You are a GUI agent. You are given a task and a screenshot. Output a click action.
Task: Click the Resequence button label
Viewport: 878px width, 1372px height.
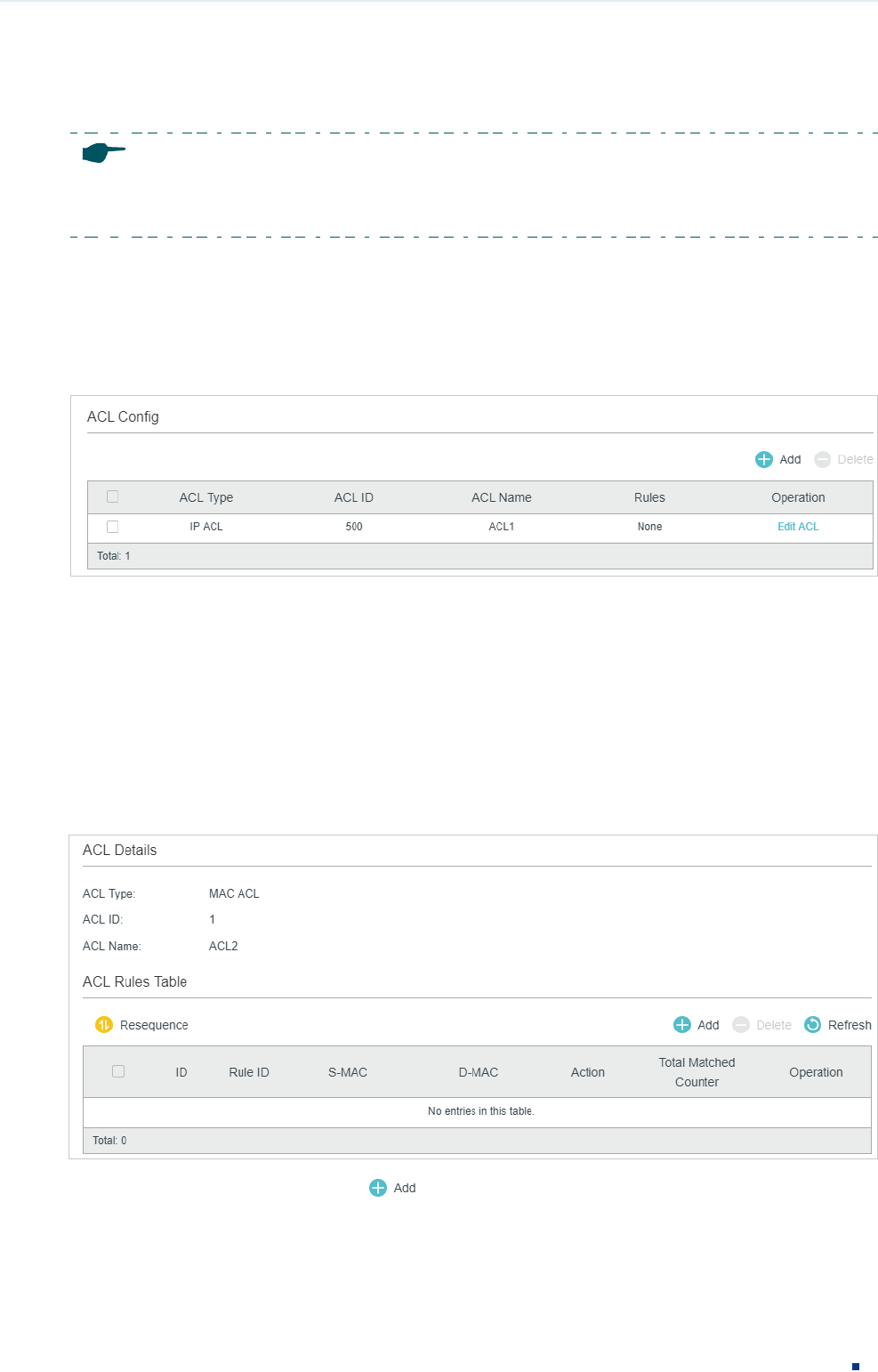[x=154, y=1025]
